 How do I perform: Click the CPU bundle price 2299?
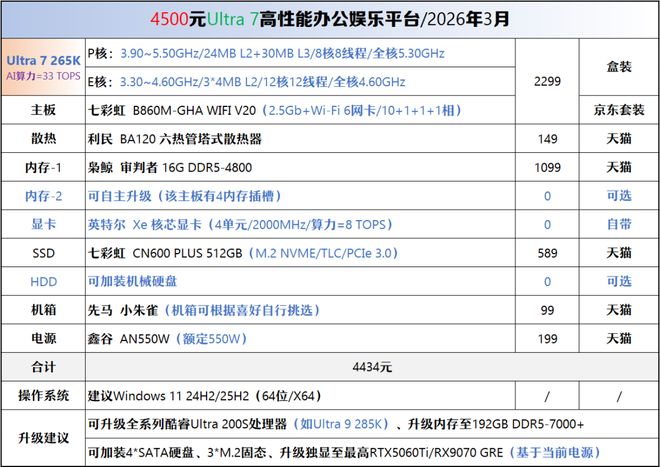point(547,81)
